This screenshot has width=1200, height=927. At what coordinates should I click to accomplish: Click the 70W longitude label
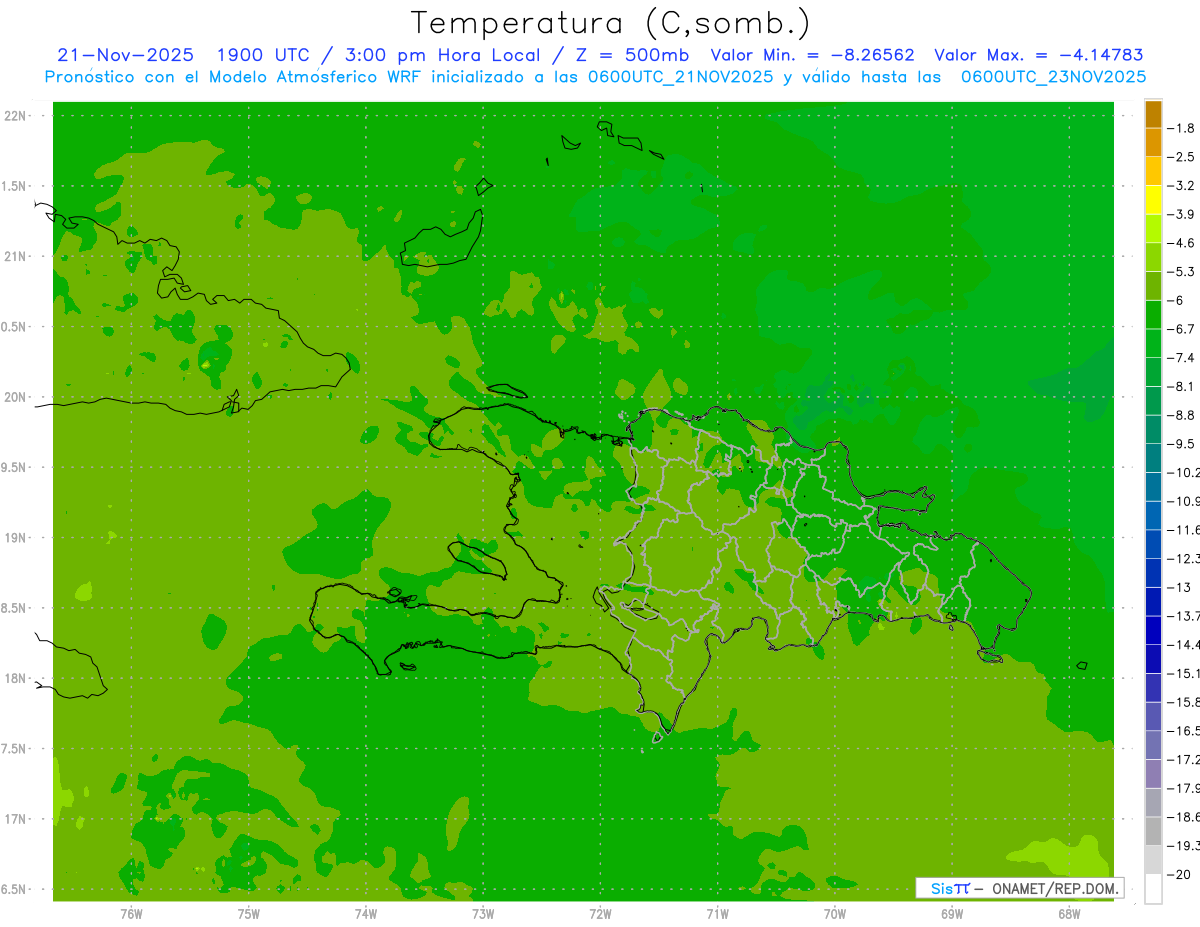(835, 914)
